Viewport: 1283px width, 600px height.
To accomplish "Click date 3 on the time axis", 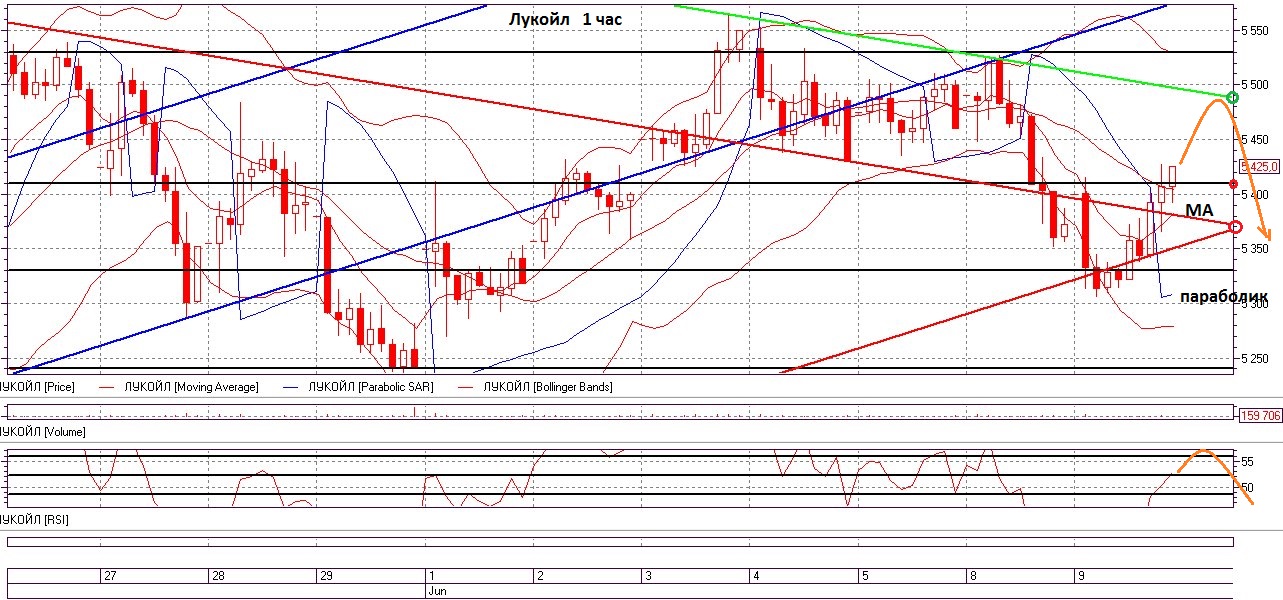I will click(x=648, y=576).
